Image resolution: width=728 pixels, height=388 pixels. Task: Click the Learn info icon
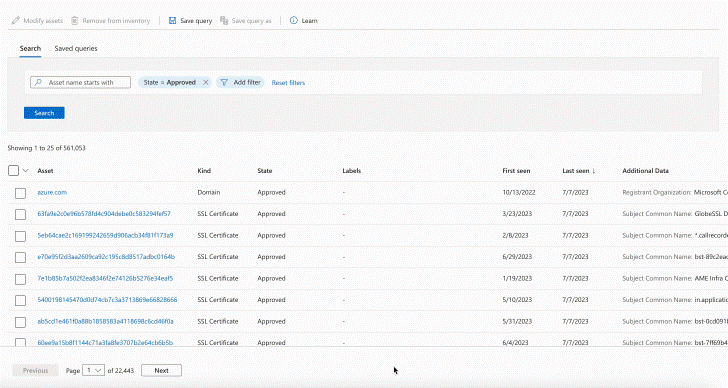293,20
